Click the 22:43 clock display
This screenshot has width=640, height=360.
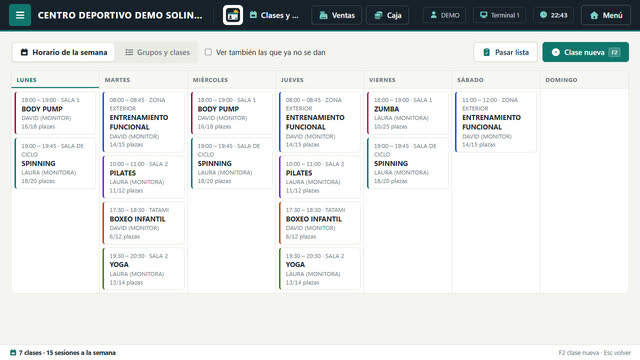point(553,15)
